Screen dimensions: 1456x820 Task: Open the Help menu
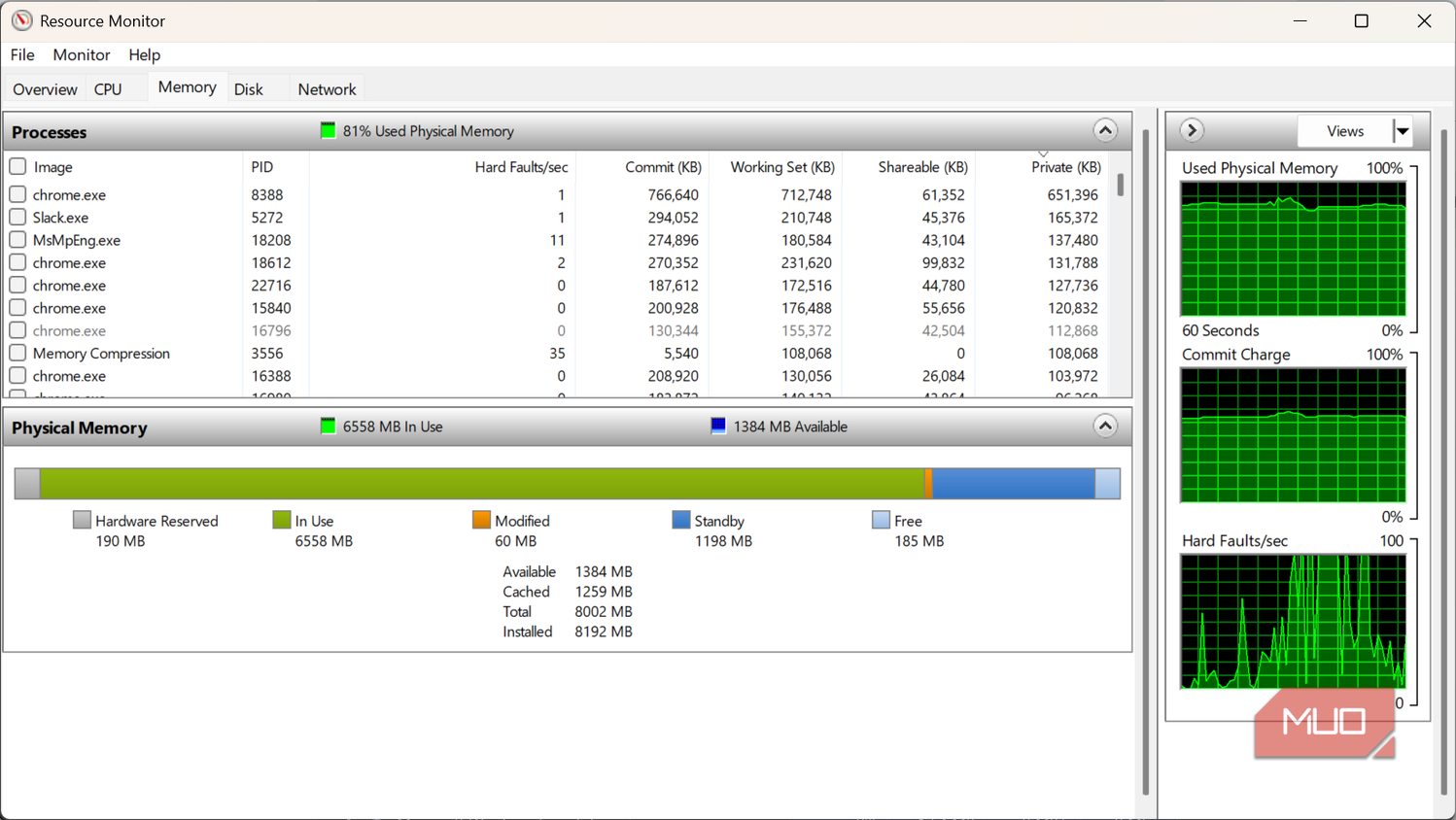[144, 54]
